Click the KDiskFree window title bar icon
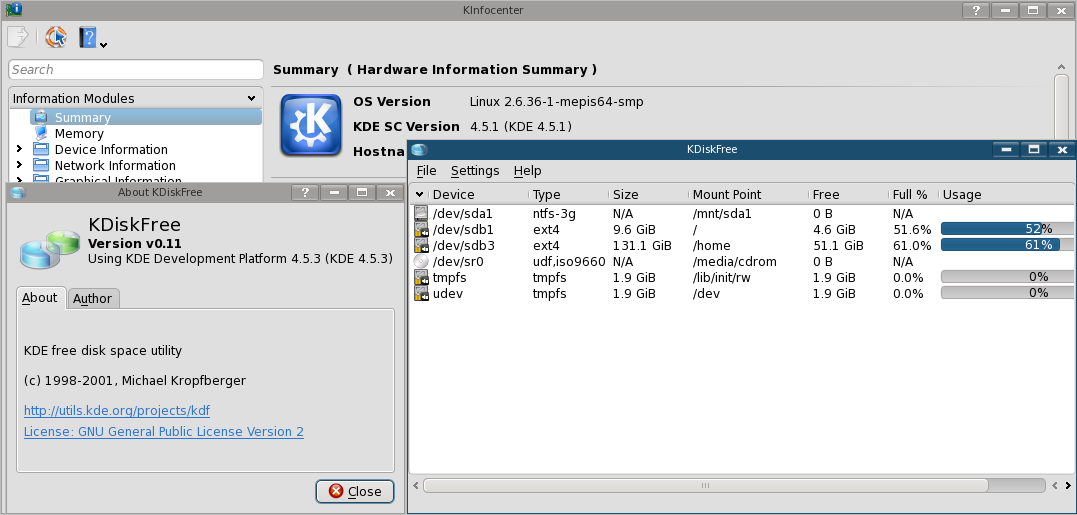Screen dimensions: 1077x515 (419, 149)
